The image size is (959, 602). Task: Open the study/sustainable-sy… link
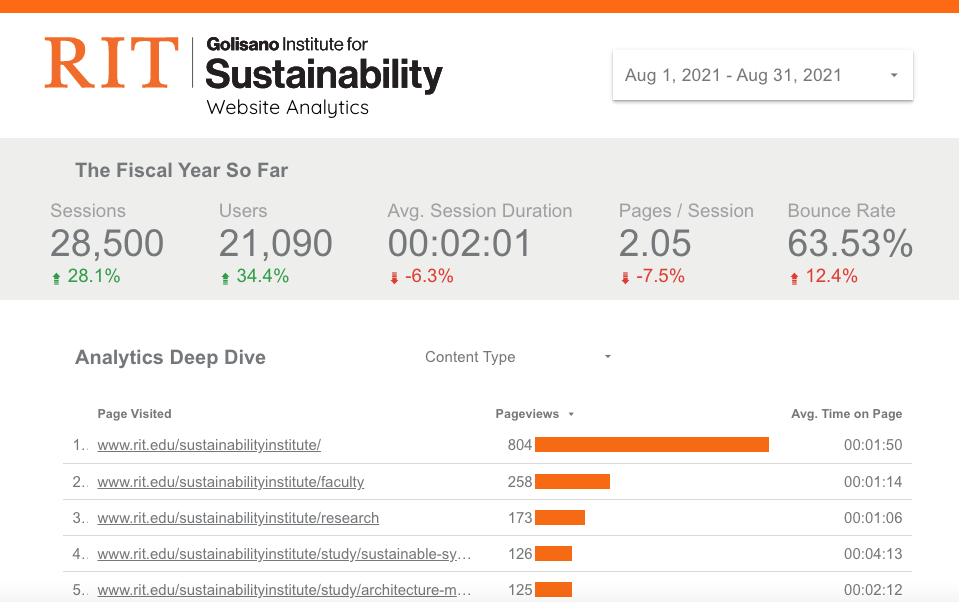coord(284,554)
